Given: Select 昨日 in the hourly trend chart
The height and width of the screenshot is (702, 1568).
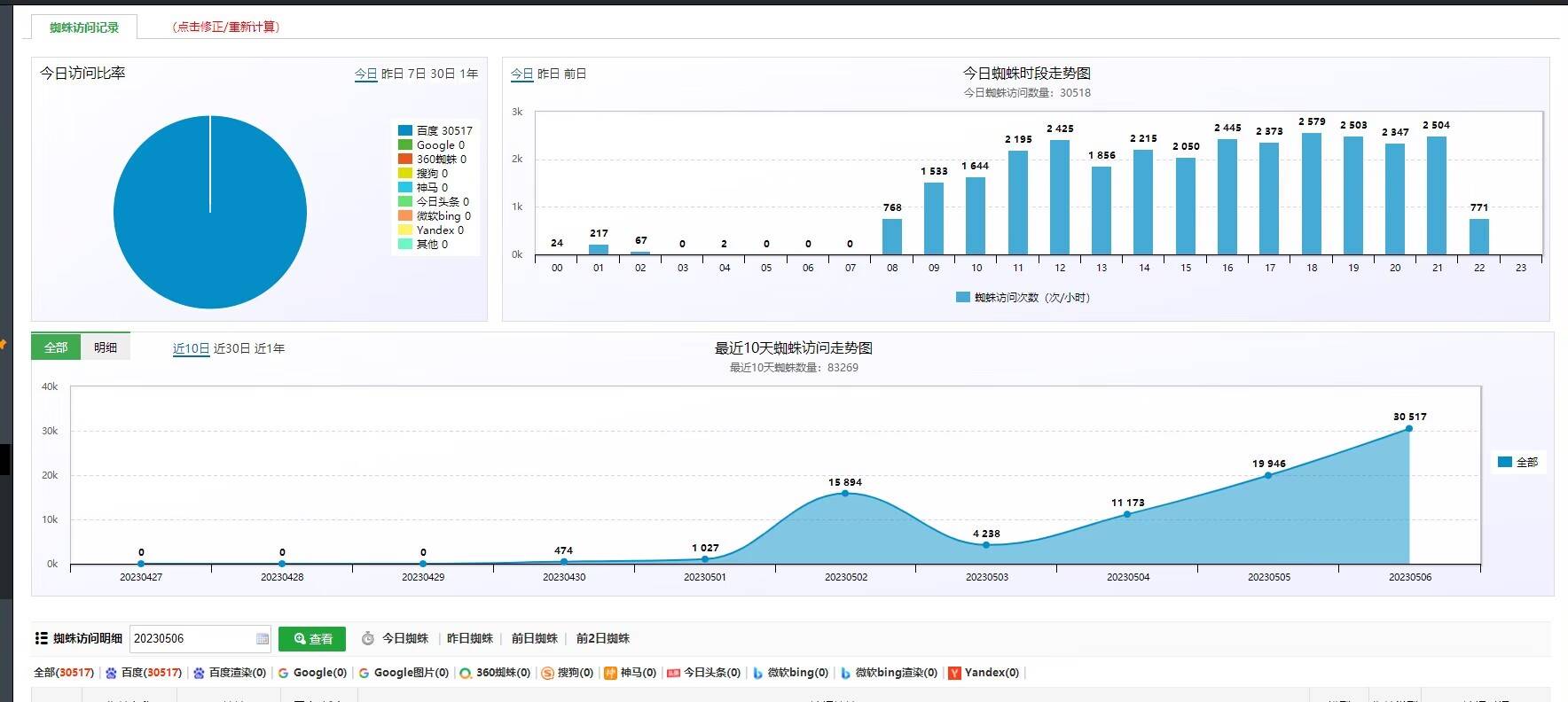Looking at the screenshot, I should tap(548, 74).
